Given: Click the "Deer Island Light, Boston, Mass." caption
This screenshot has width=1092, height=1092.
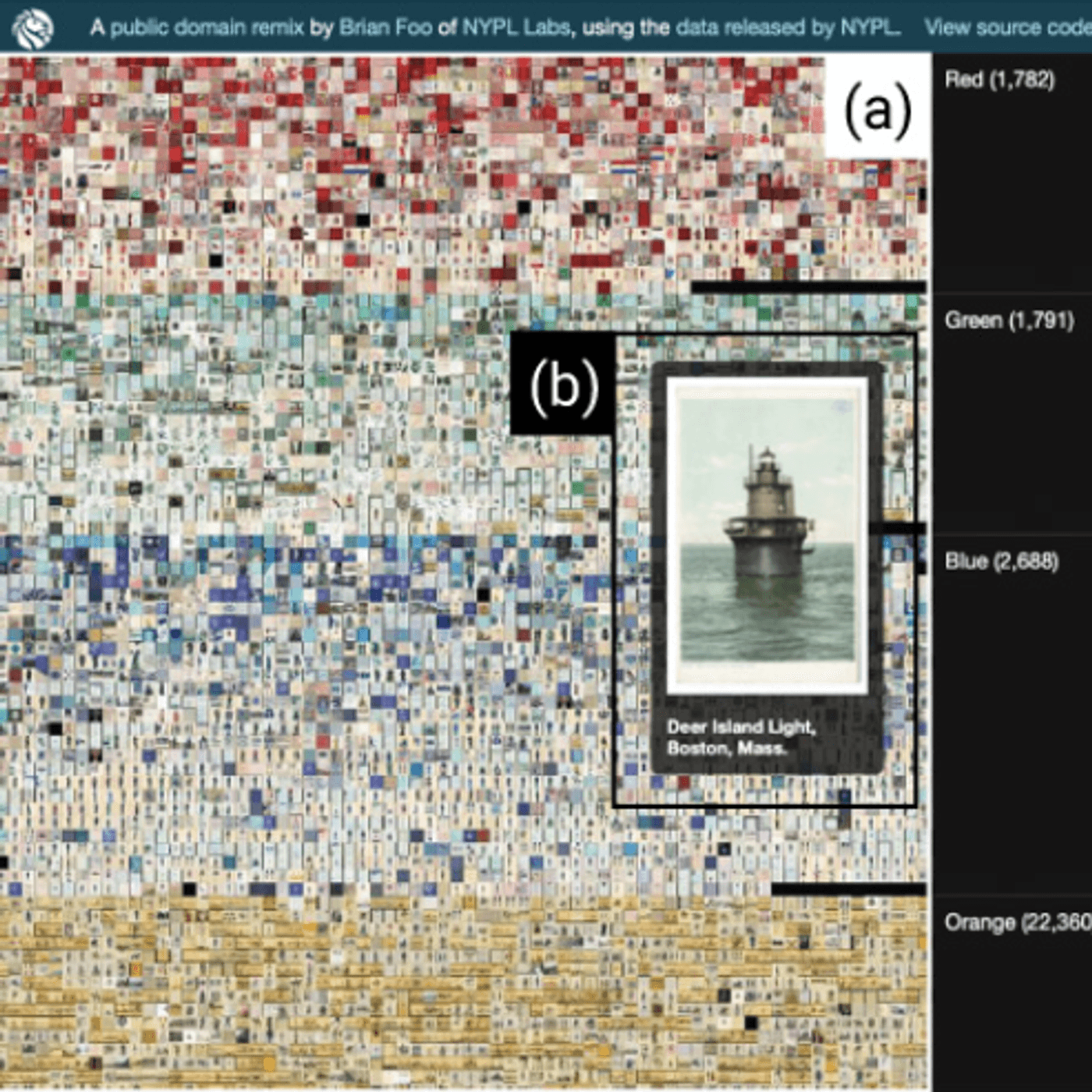Looking at the screenshot, I should click(x=741, y=738).
